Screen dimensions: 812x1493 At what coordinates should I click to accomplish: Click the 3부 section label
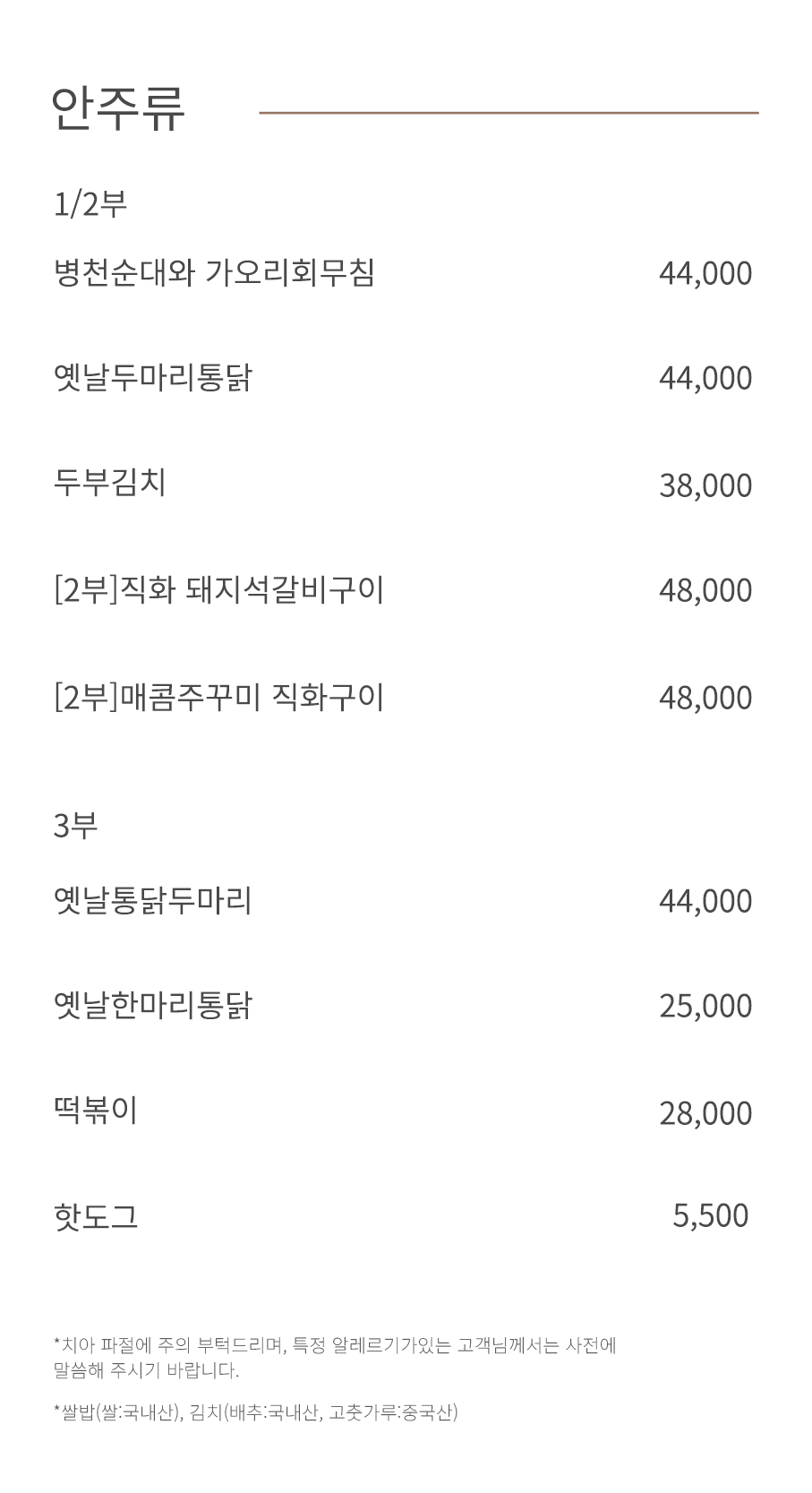click(x=75, y=825)
